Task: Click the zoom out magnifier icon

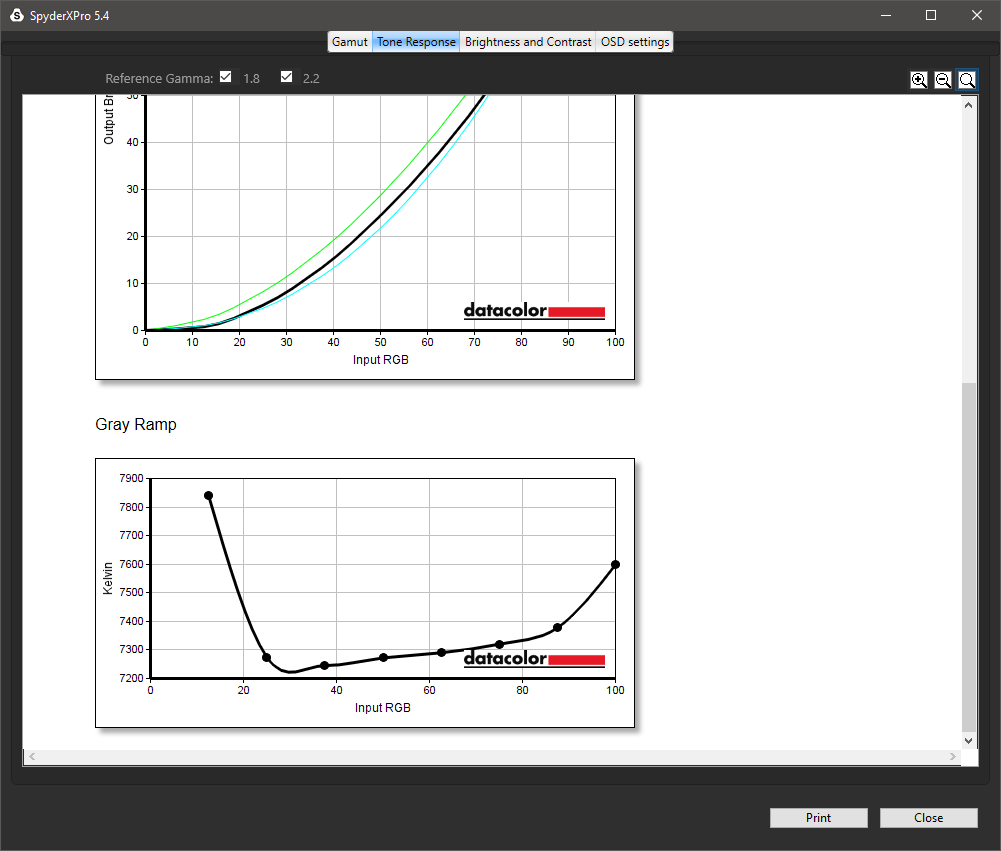Action: [x=943, y=80]
